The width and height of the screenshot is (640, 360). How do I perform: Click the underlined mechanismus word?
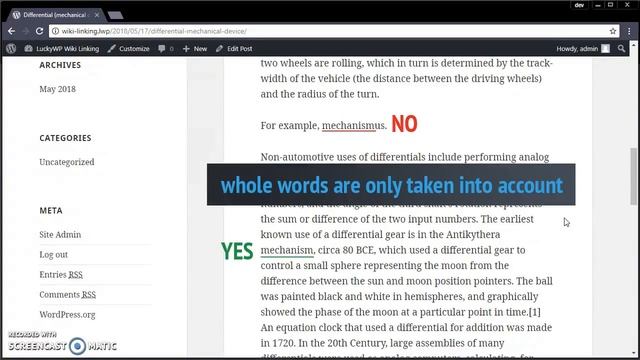pyautogui.click(x=353, y=125)
